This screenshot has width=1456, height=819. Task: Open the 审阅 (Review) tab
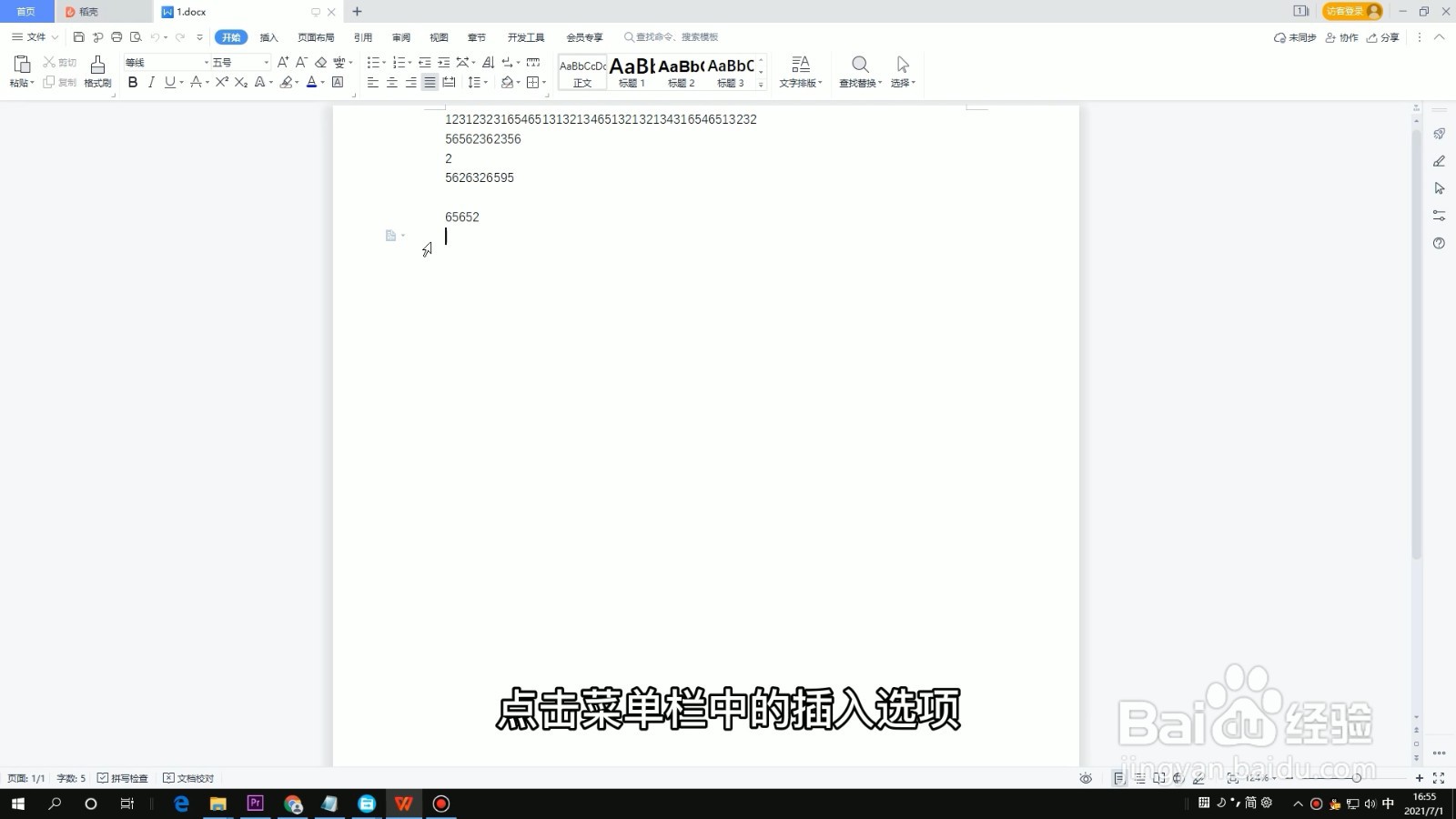pos(401,37)
